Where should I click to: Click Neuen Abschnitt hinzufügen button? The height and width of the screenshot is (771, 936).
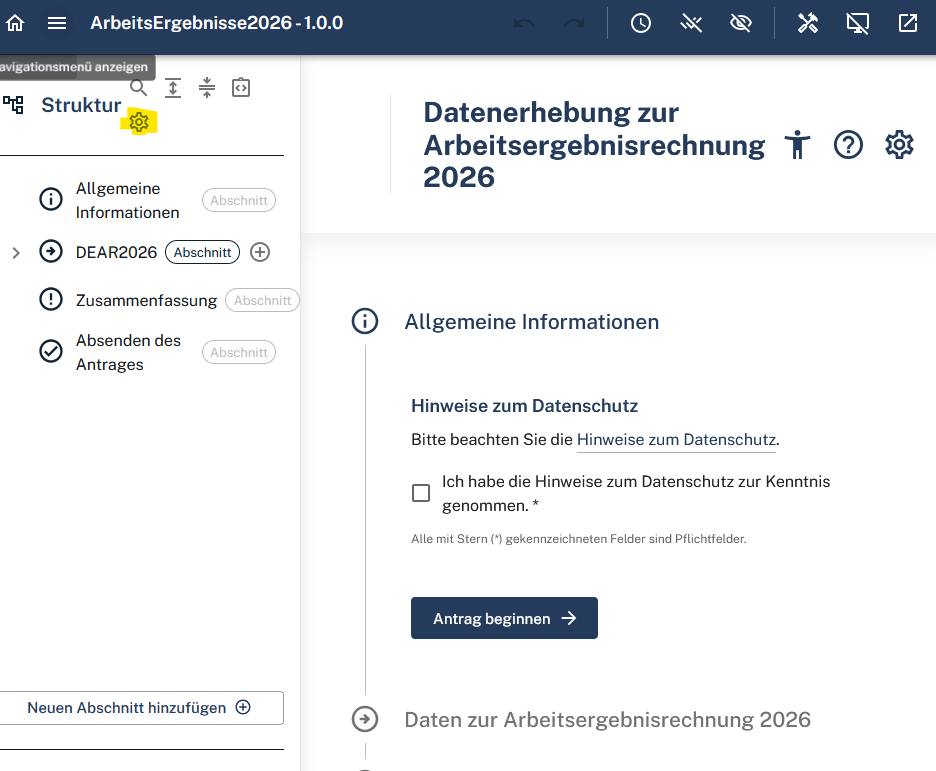click(x=139, y=708)
